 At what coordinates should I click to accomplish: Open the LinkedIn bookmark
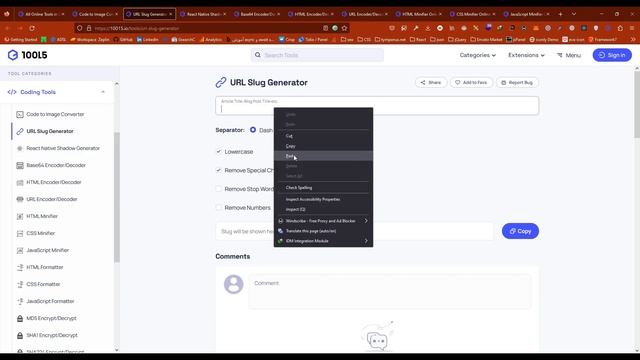[148, 40]
